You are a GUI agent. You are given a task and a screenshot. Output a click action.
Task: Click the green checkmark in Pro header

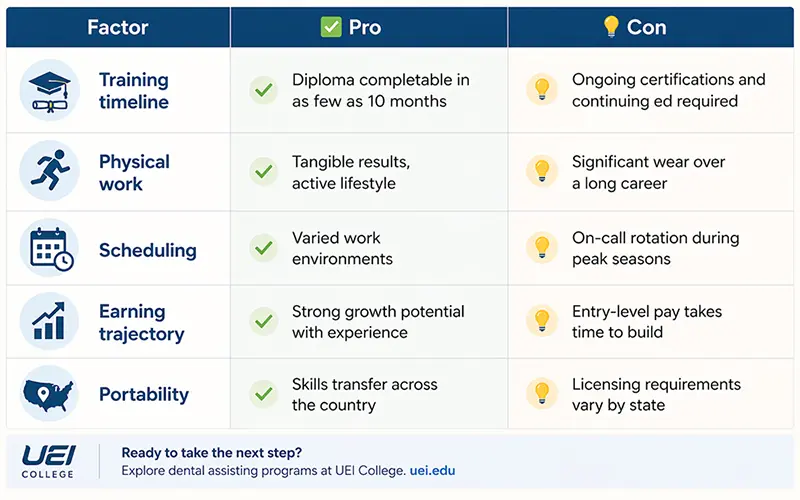331,27
